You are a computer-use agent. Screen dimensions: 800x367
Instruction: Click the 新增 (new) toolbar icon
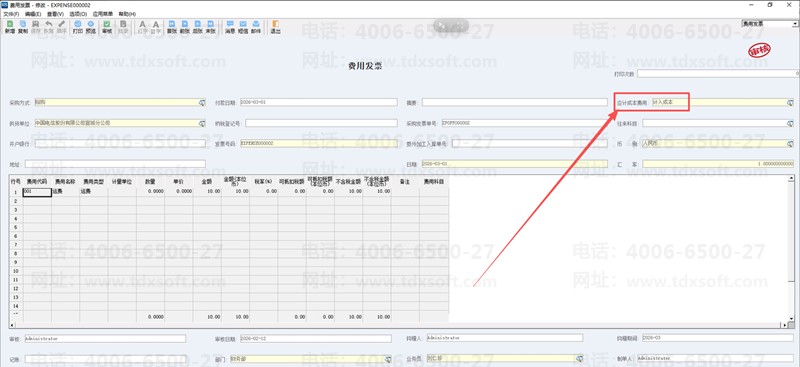pyautogui.click(x=10, y=27)
